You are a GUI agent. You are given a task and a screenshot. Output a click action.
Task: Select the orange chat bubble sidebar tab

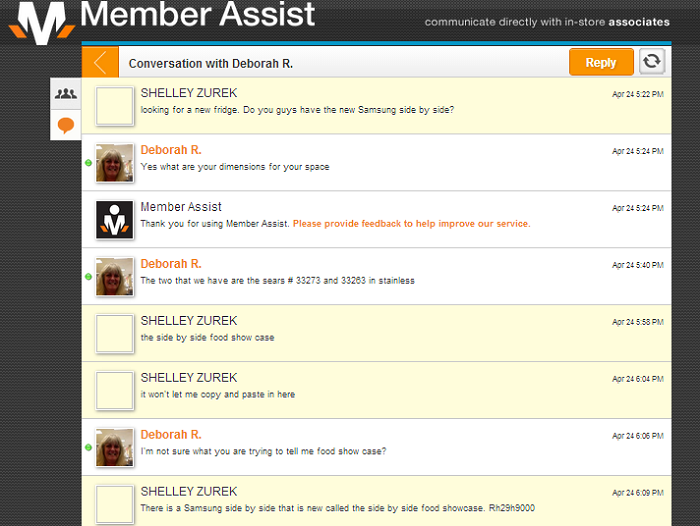66,125
